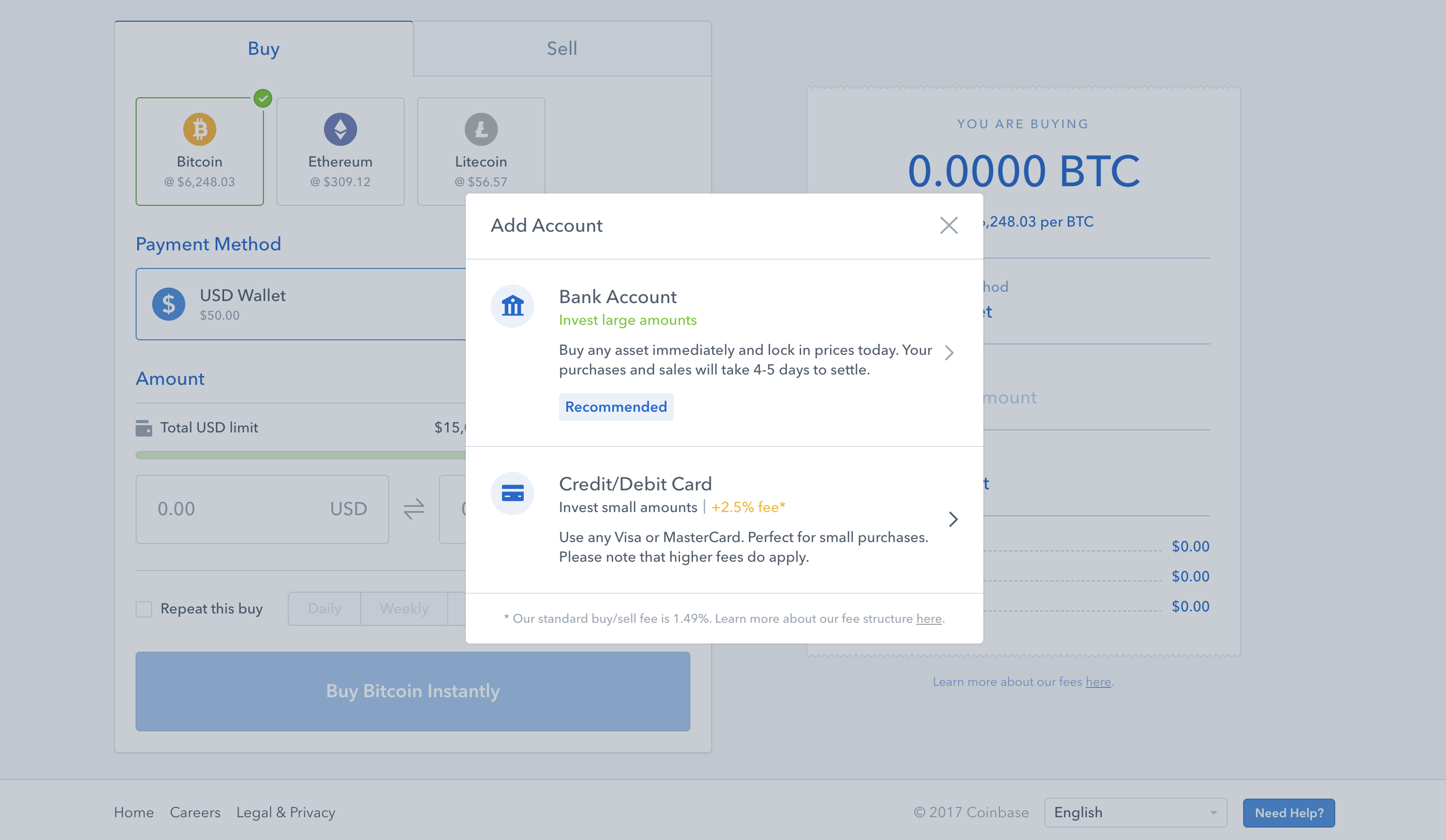
Task: Click the USD Wallet dollar icon
Action: tap(168, 304)
